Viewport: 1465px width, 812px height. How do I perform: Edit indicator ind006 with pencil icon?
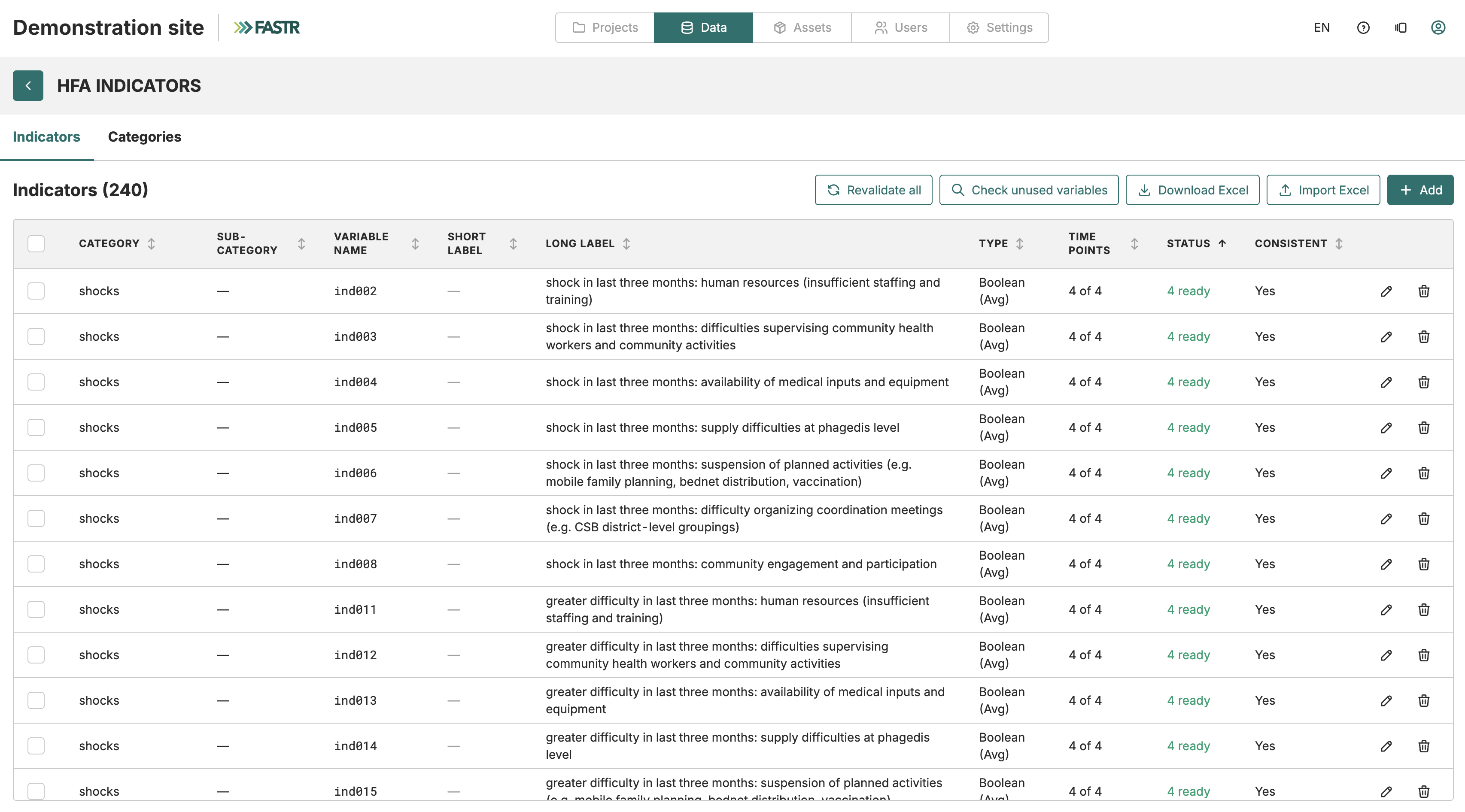pyautogui.click(x=1386, y=473)
